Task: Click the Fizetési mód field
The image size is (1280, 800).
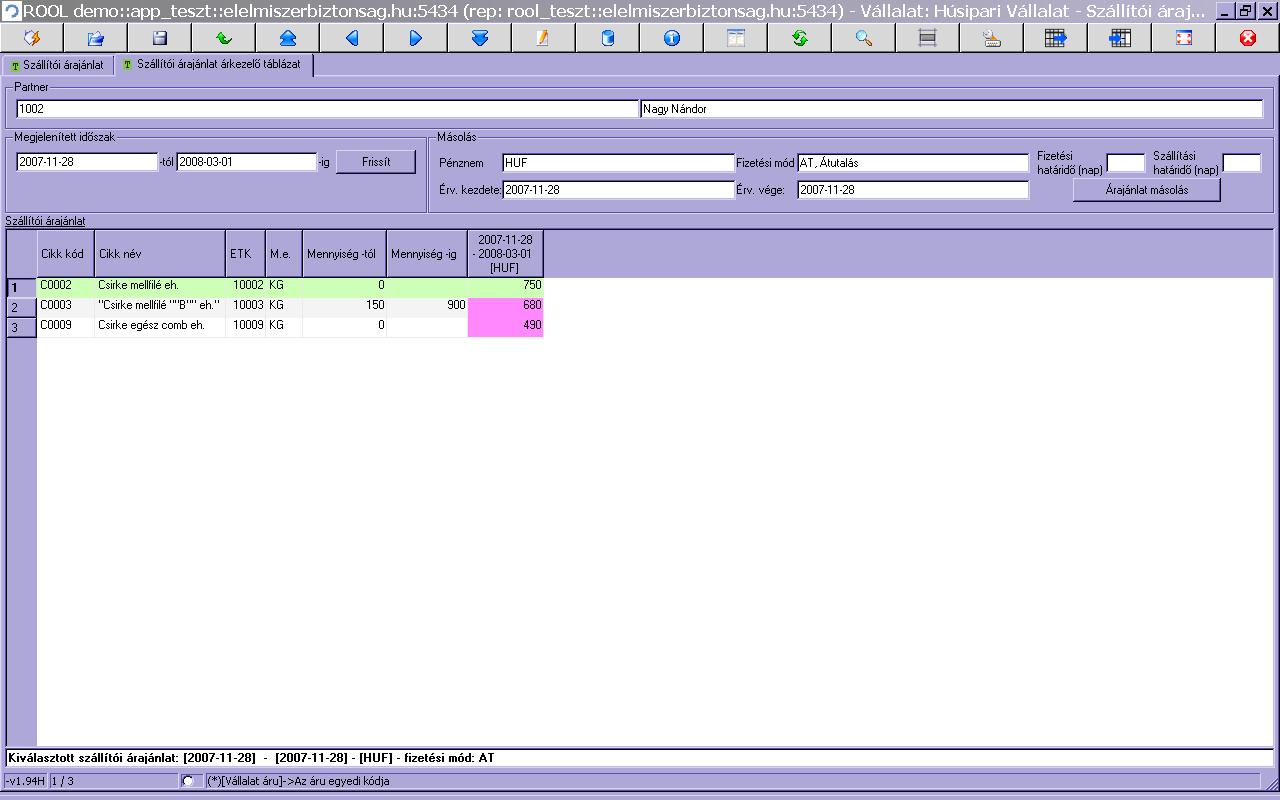Action: 912,163
